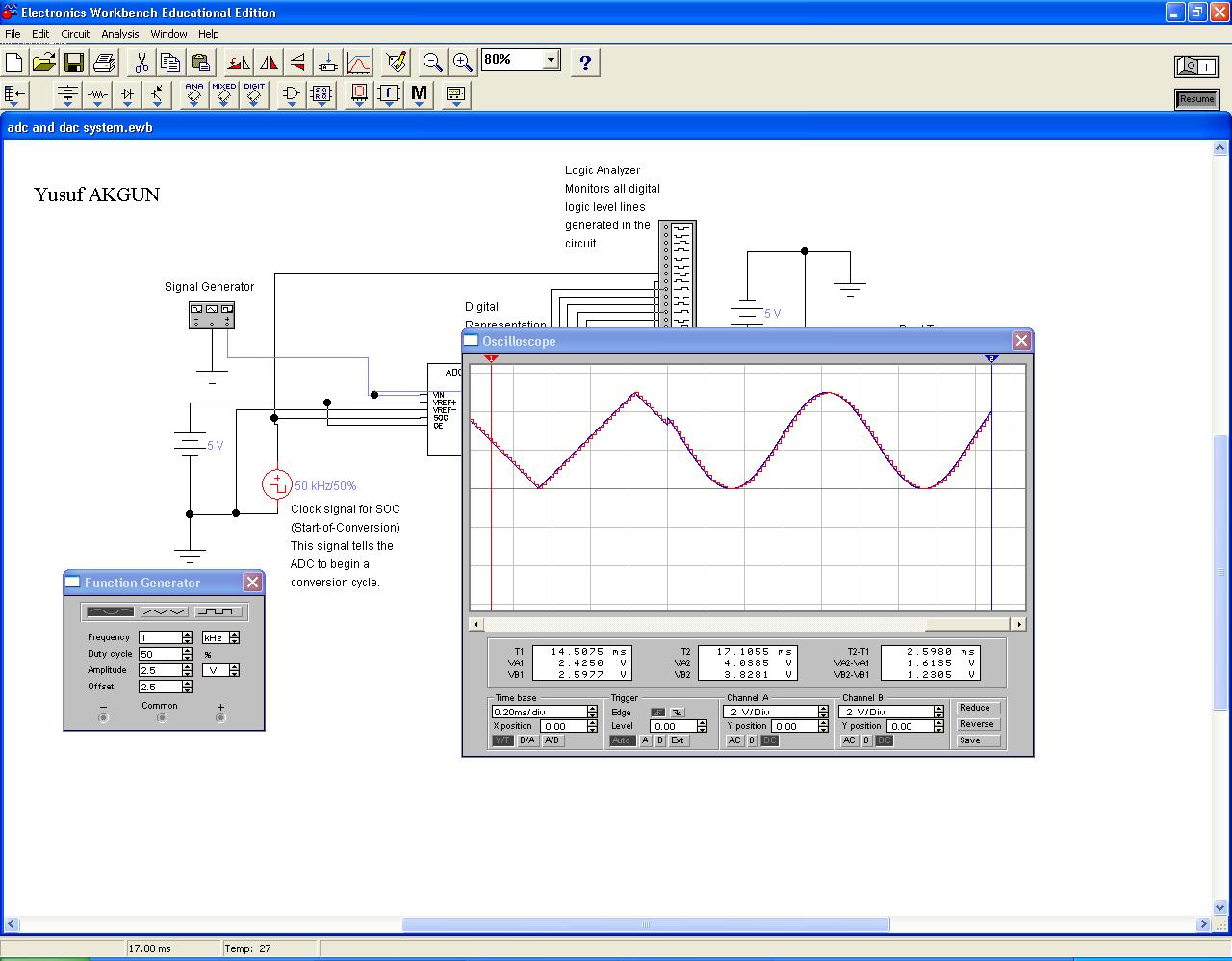
Task: Adjust Channel B 2 V/Div stepper
Action: tap(938, 712)
